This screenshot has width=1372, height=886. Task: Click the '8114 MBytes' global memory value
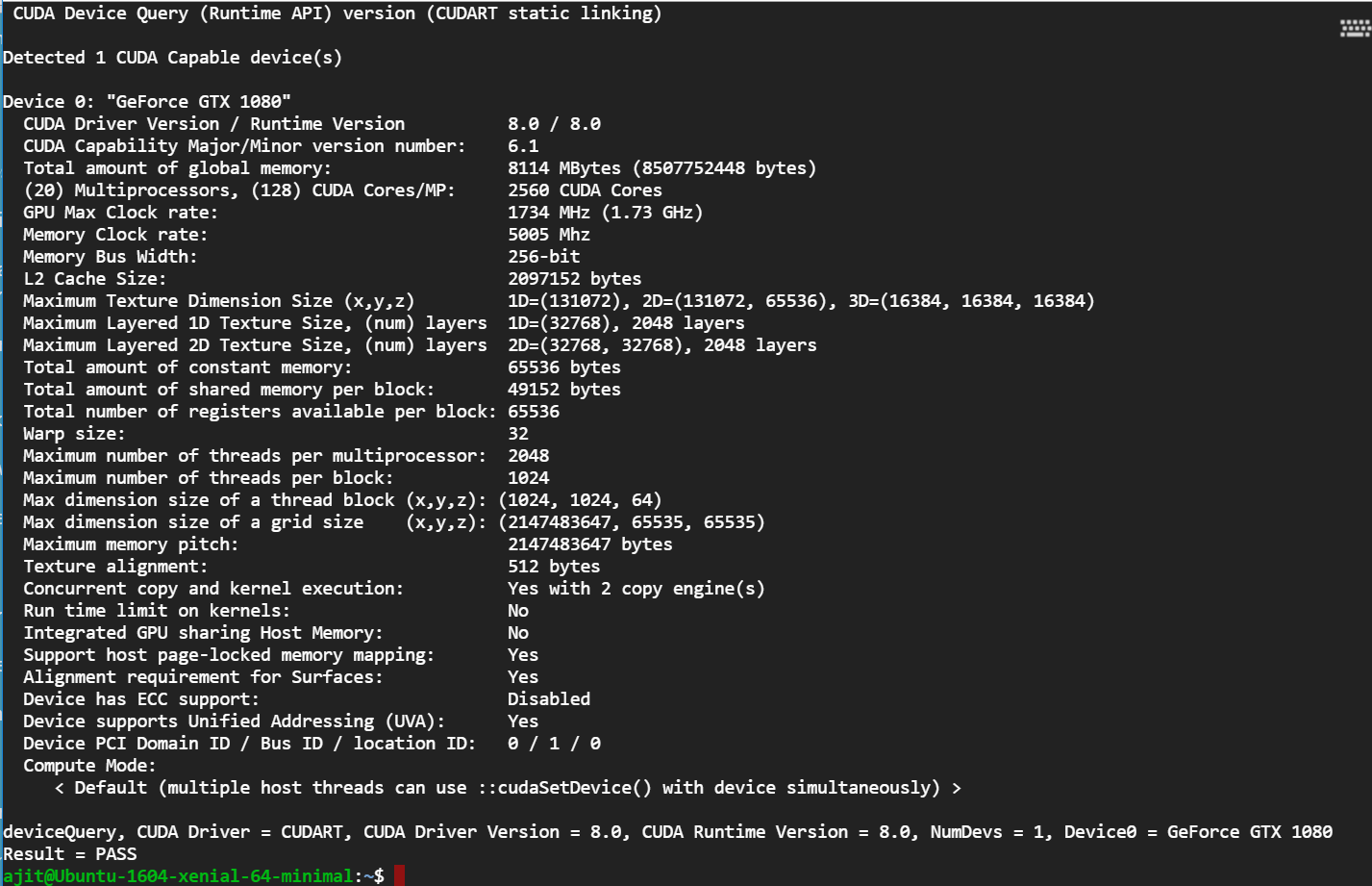[564, 167]
